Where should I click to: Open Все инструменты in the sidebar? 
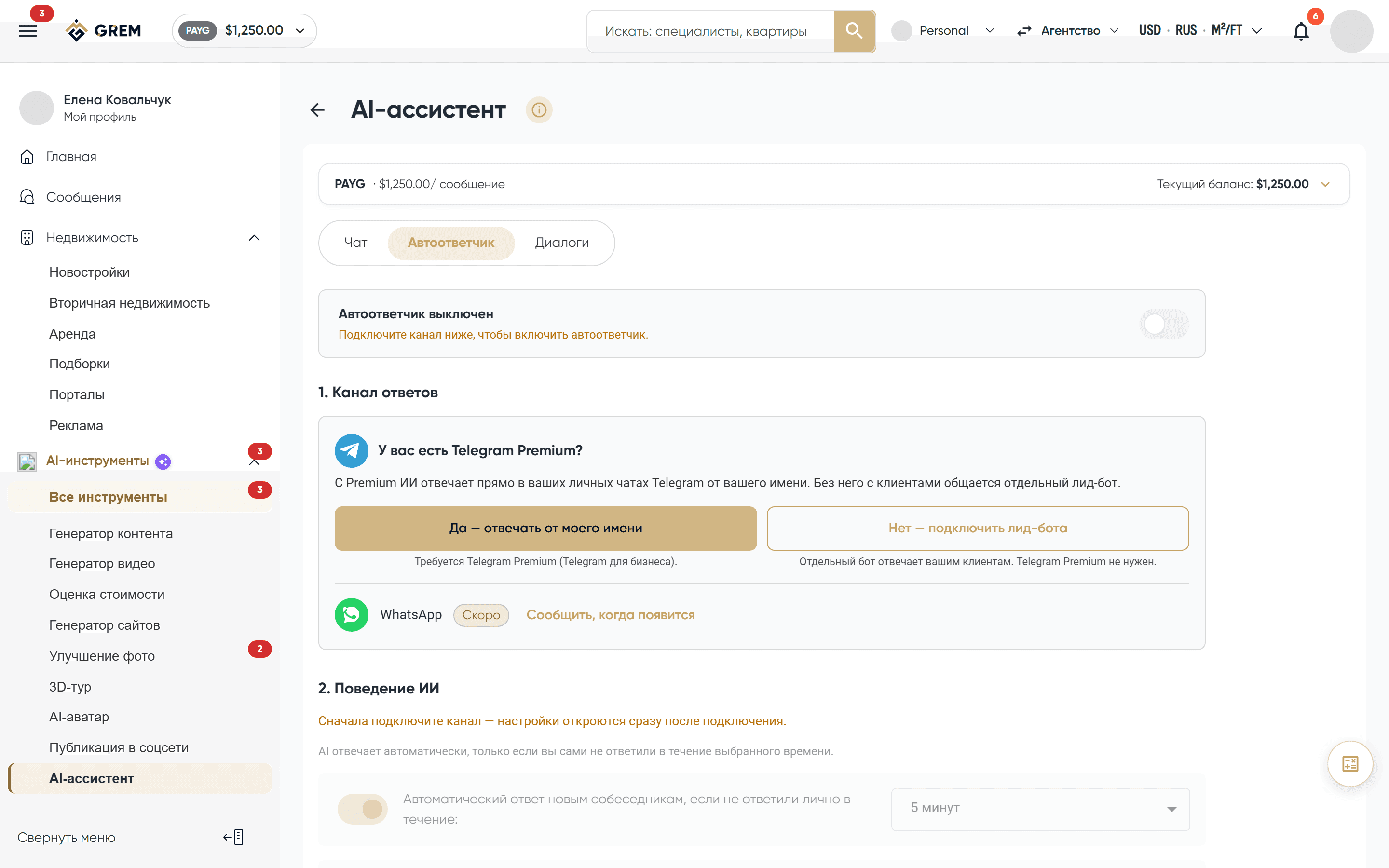[139, 497]
